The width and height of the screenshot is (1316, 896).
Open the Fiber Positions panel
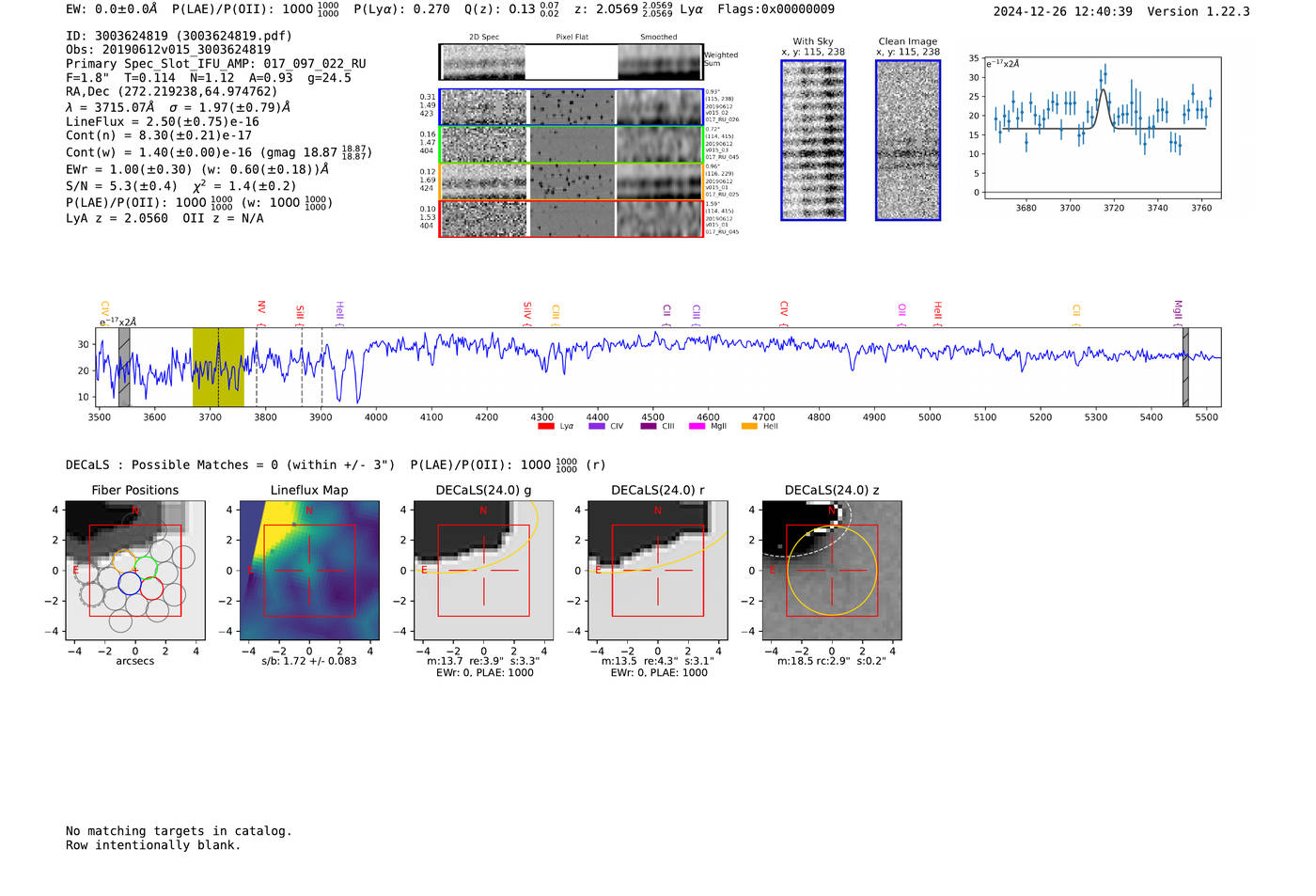pyautogui.click(x=135, y=570)
